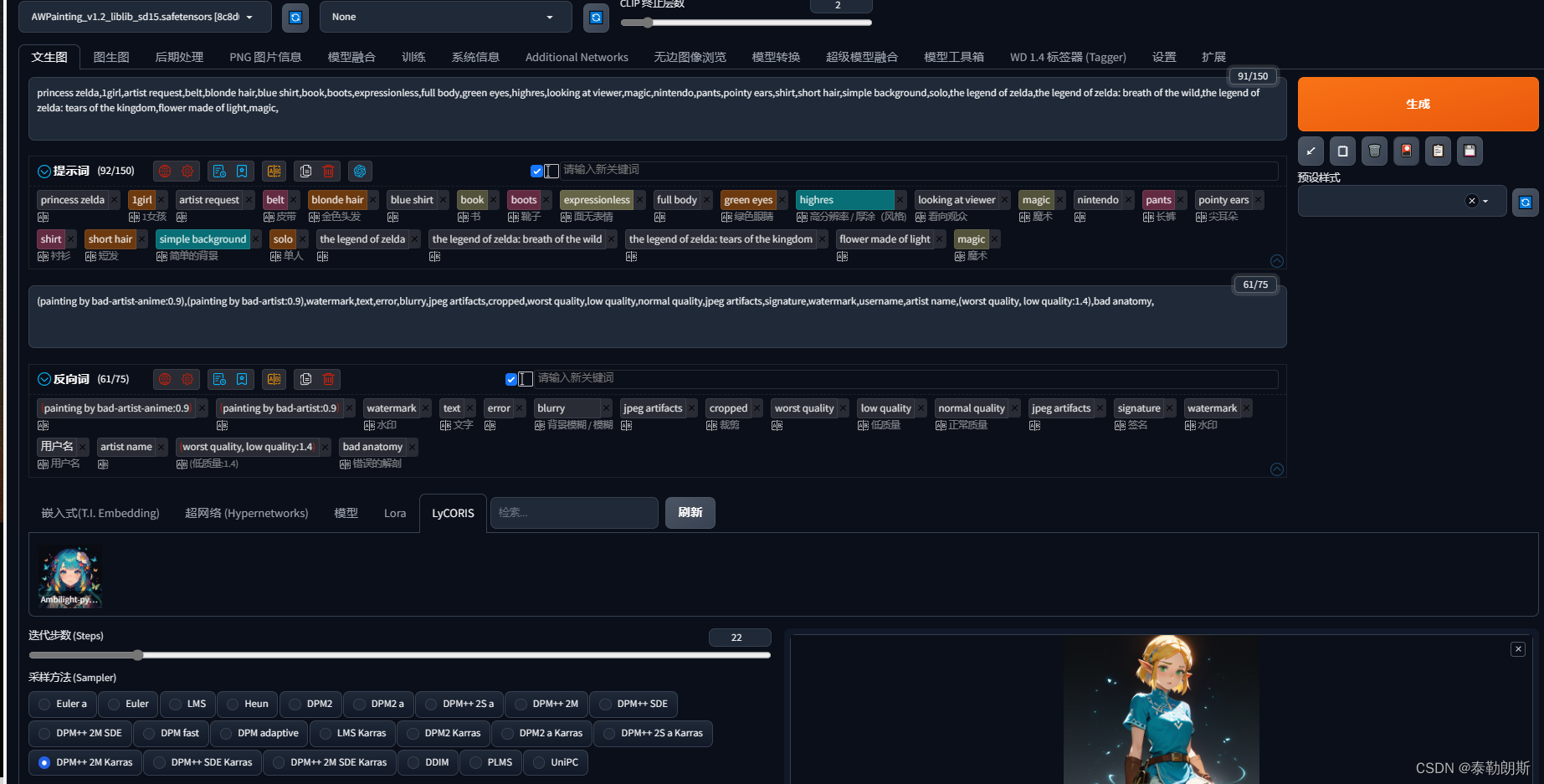The image size is (1544, 784).
Task: Clear the prompt with the red trash icon in the prompt toolbar
Action: 328,172
